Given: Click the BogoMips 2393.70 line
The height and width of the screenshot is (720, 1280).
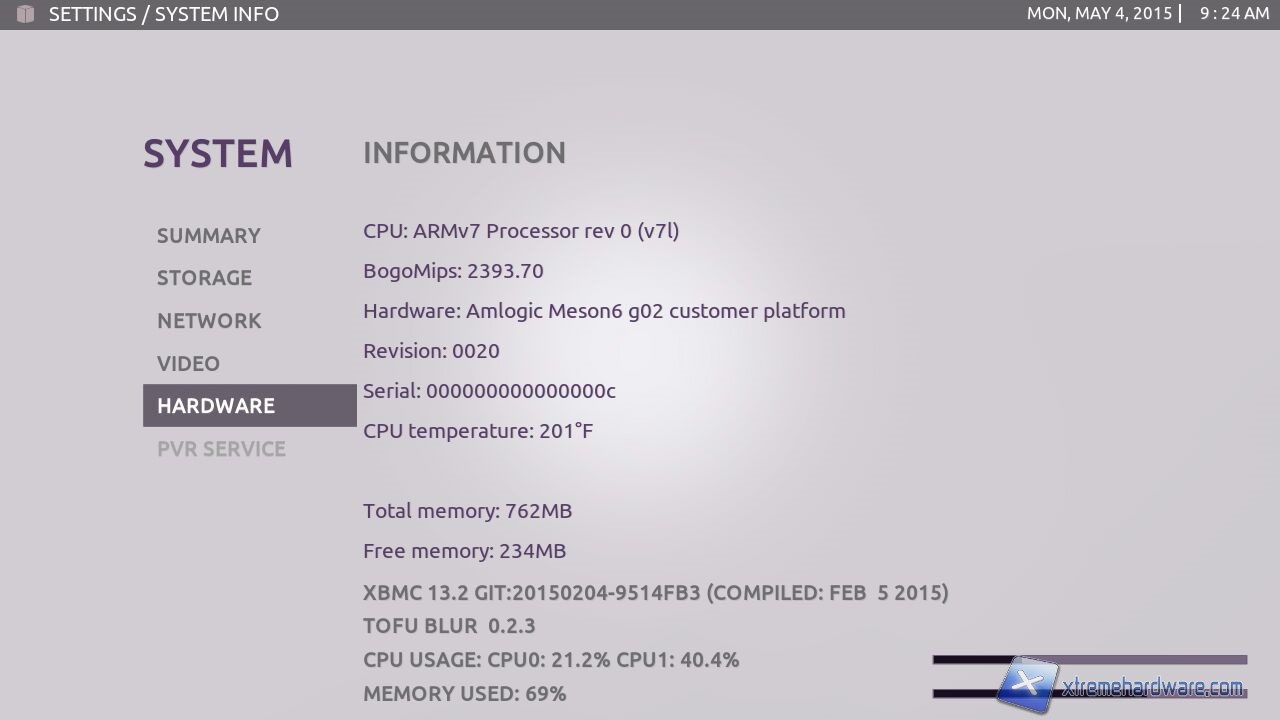Looking at the screenshot, I should (453, 271).
